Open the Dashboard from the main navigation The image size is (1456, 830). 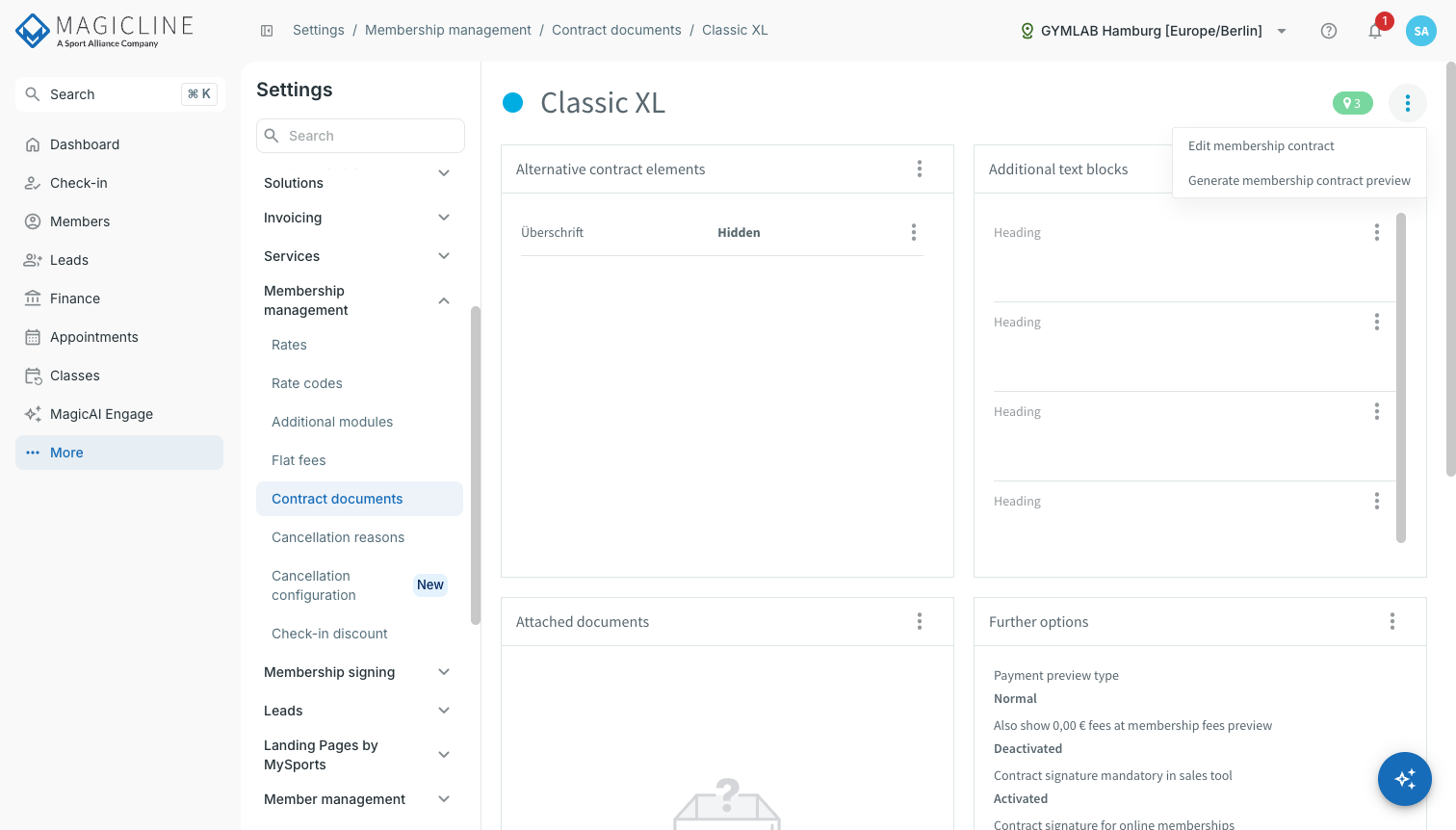119,144
